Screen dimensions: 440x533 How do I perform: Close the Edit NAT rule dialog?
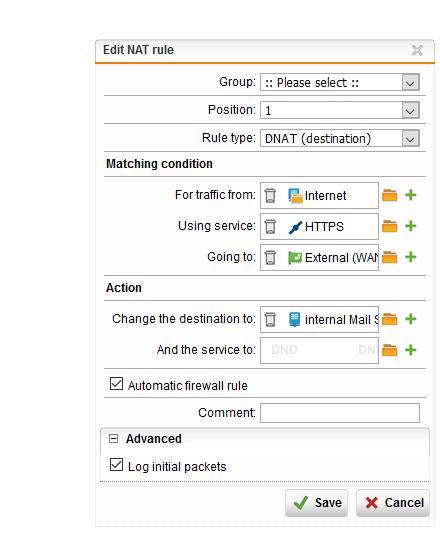(x=417, y=50)
